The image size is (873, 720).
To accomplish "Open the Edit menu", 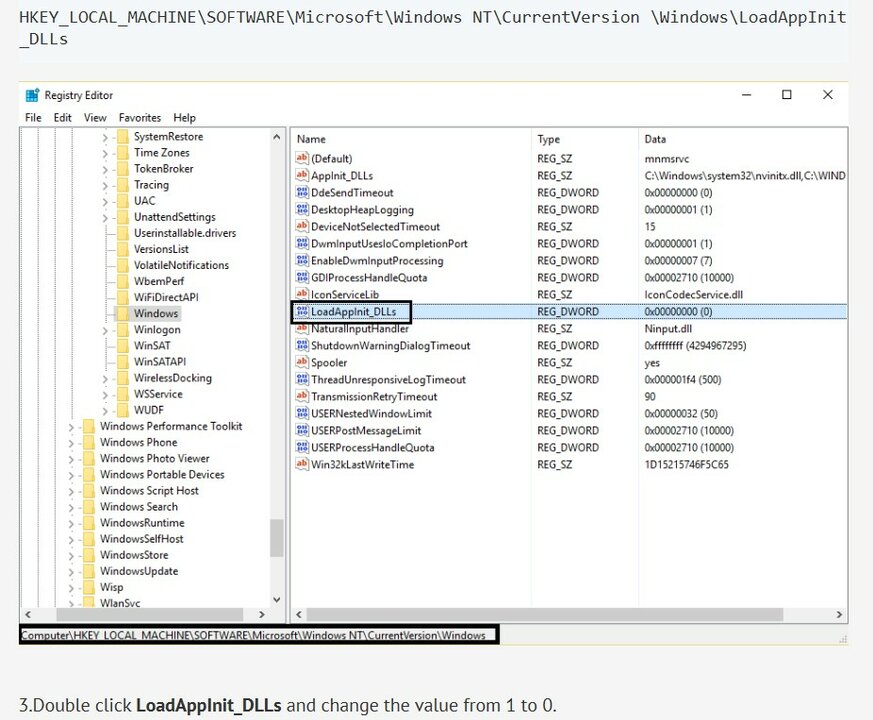I will 62,117.
